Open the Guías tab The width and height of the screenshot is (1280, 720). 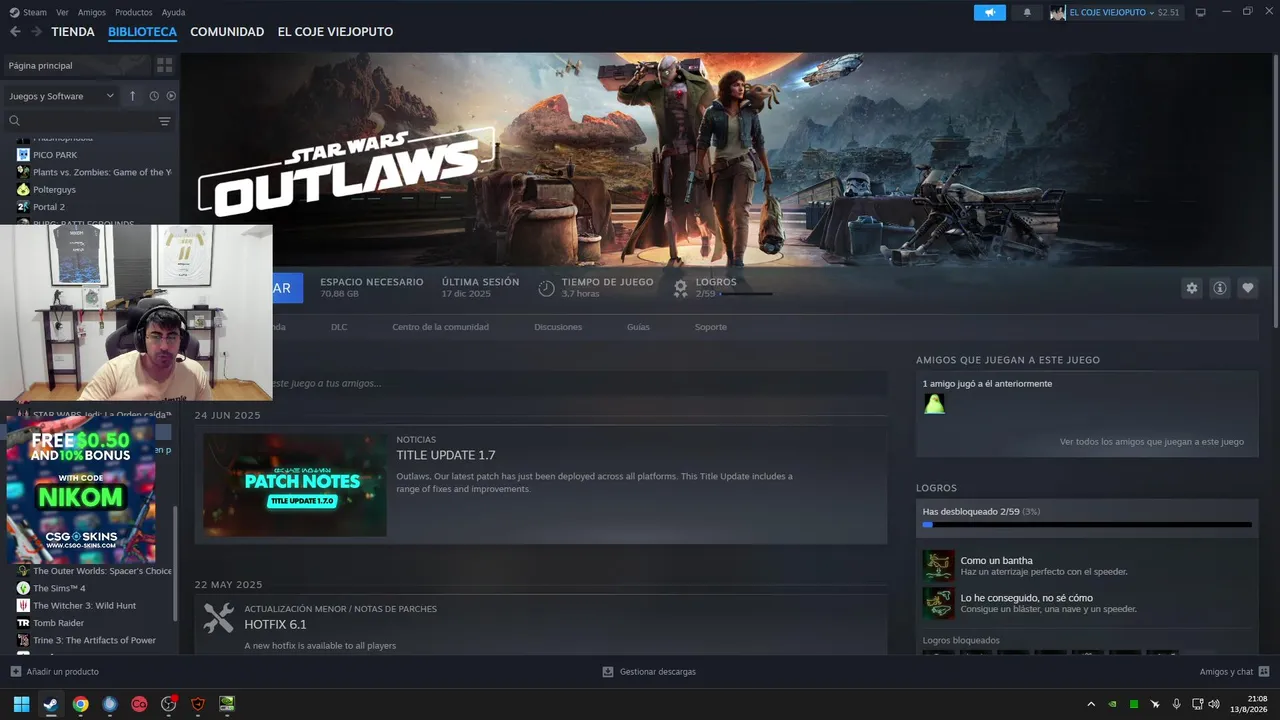tap(638, 327)
